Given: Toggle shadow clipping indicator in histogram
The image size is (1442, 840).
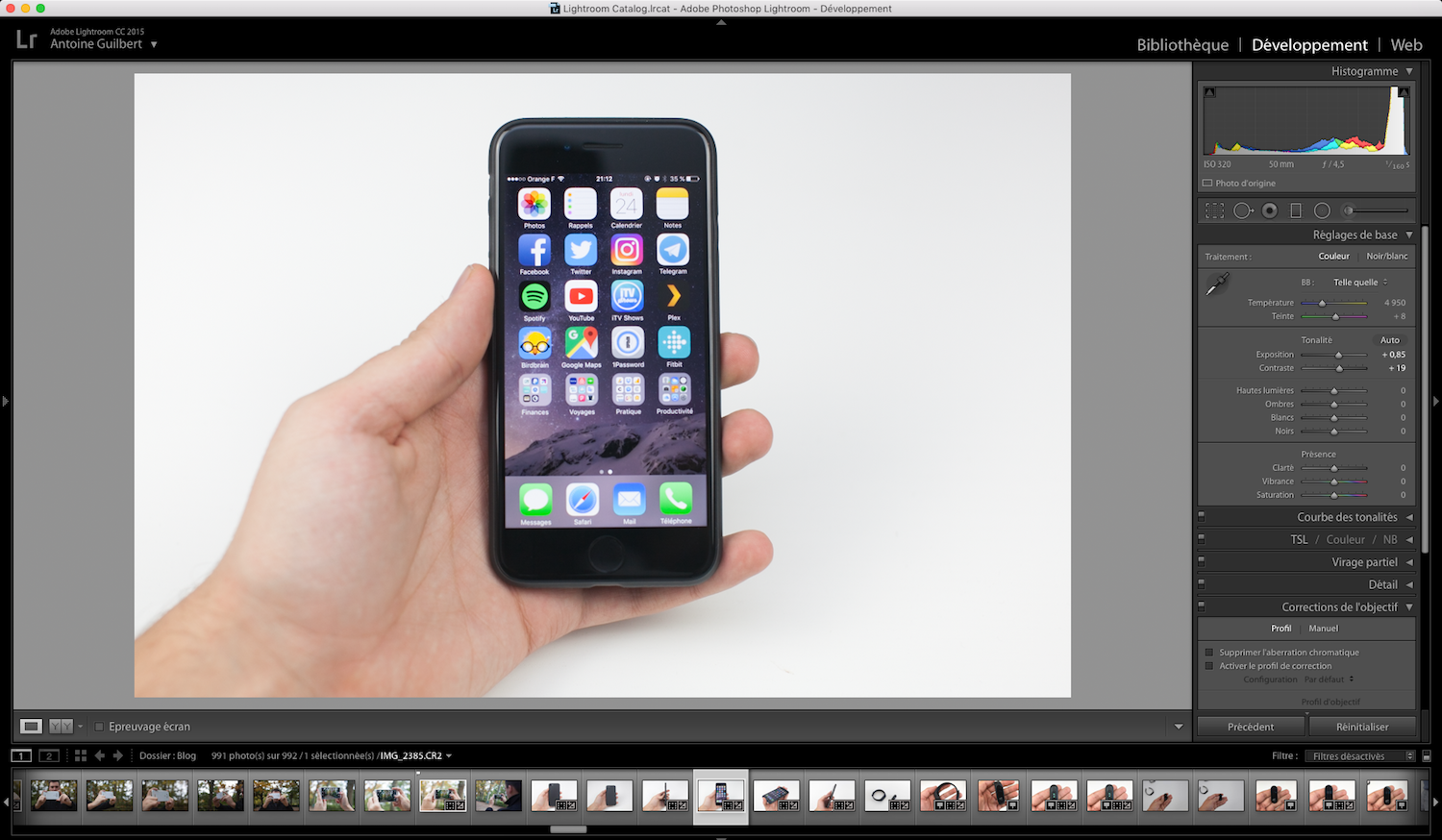Looking at the screenshot, I should click(1209, 92).
